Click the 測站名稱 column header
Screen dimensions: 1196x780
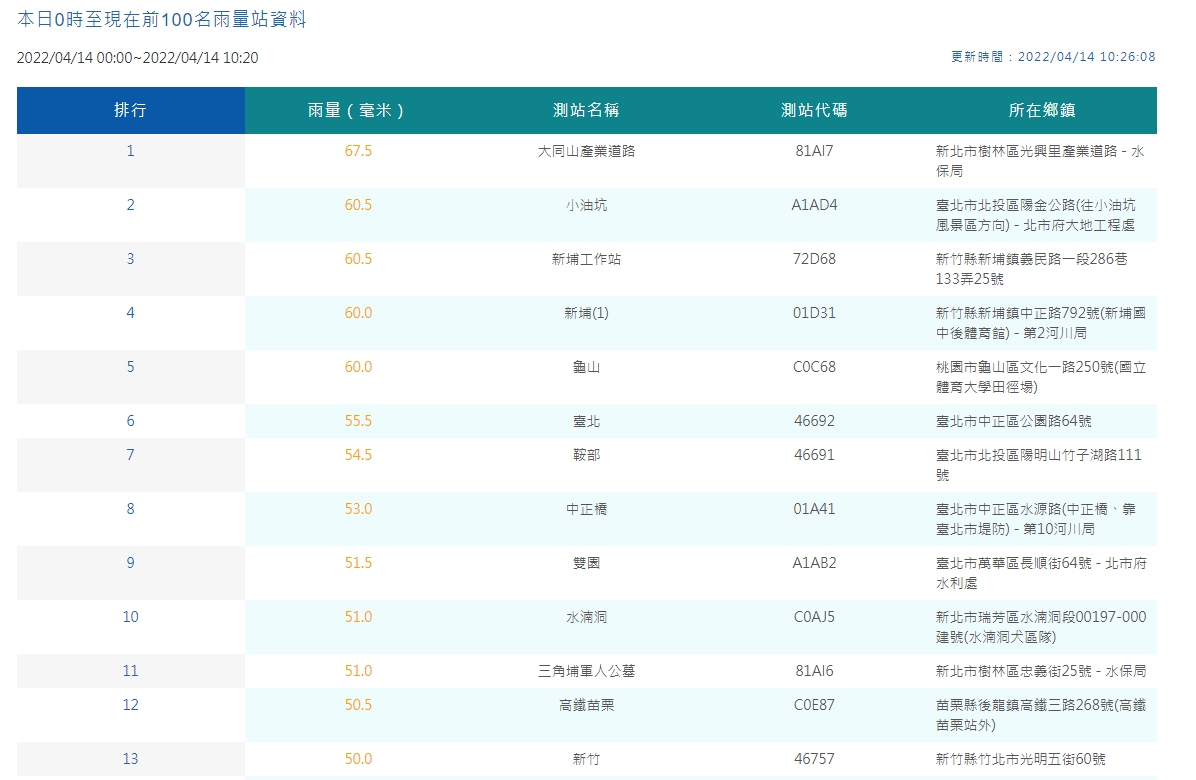[x=586, y=111]
